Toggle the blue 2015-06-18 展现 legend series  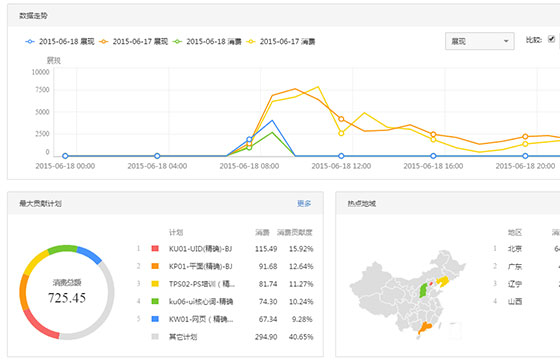pyautogui.click(x=60, y=42)
